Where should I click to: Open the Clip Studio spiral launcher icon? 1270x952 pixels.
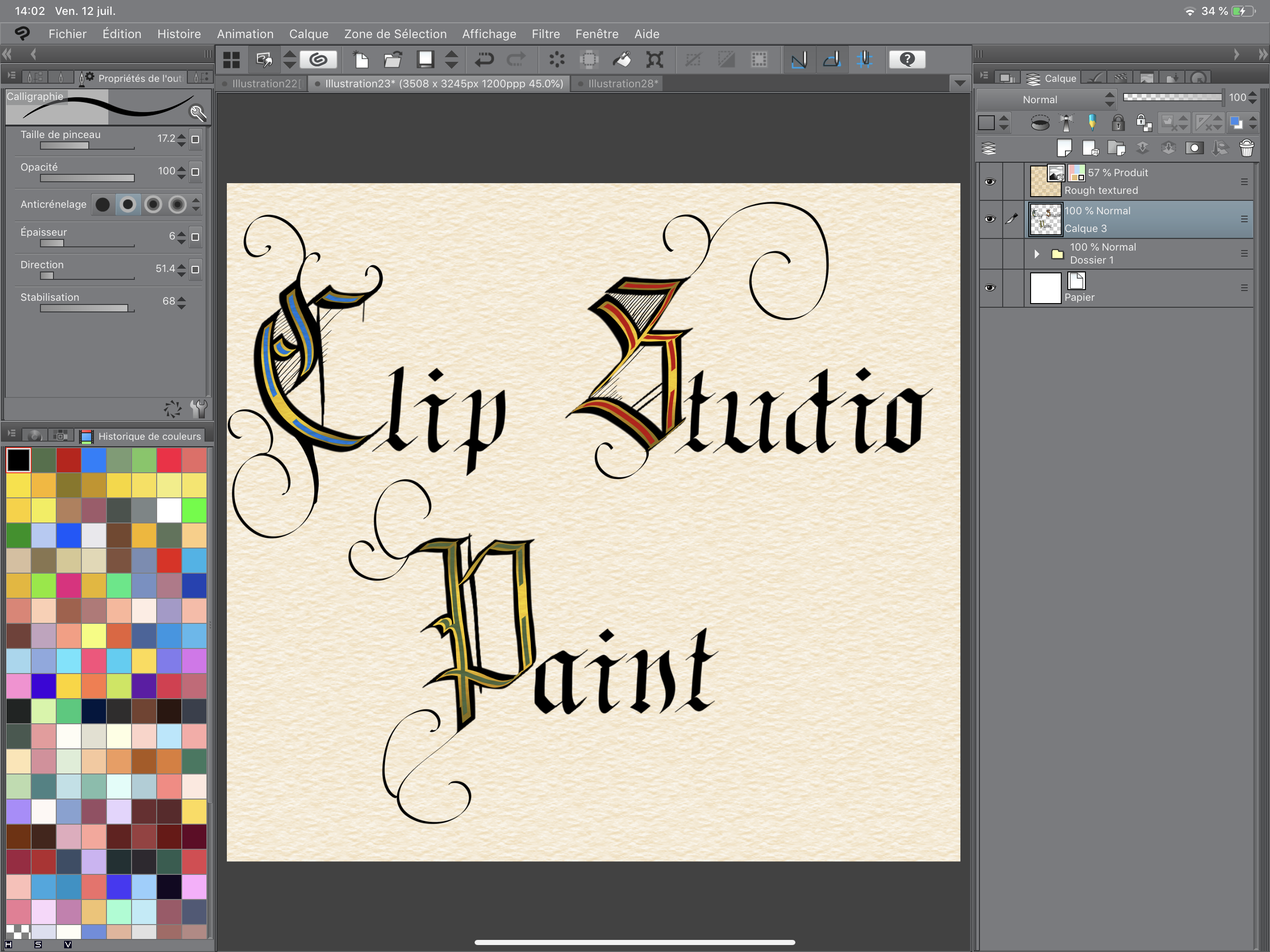point(318,59)
